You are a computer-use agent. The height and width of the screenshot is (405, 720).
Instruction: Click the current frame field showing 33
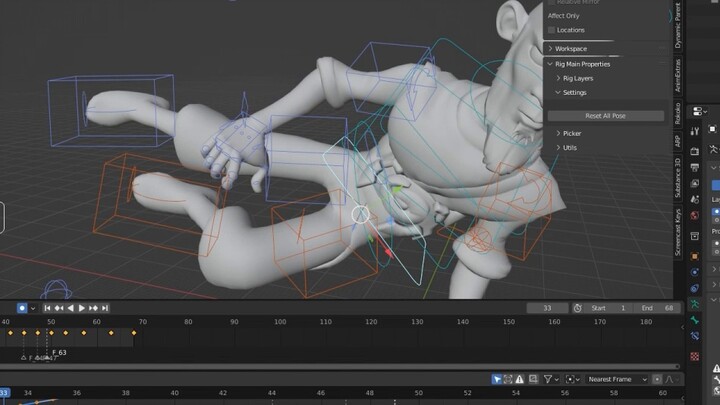click(547, 308)
